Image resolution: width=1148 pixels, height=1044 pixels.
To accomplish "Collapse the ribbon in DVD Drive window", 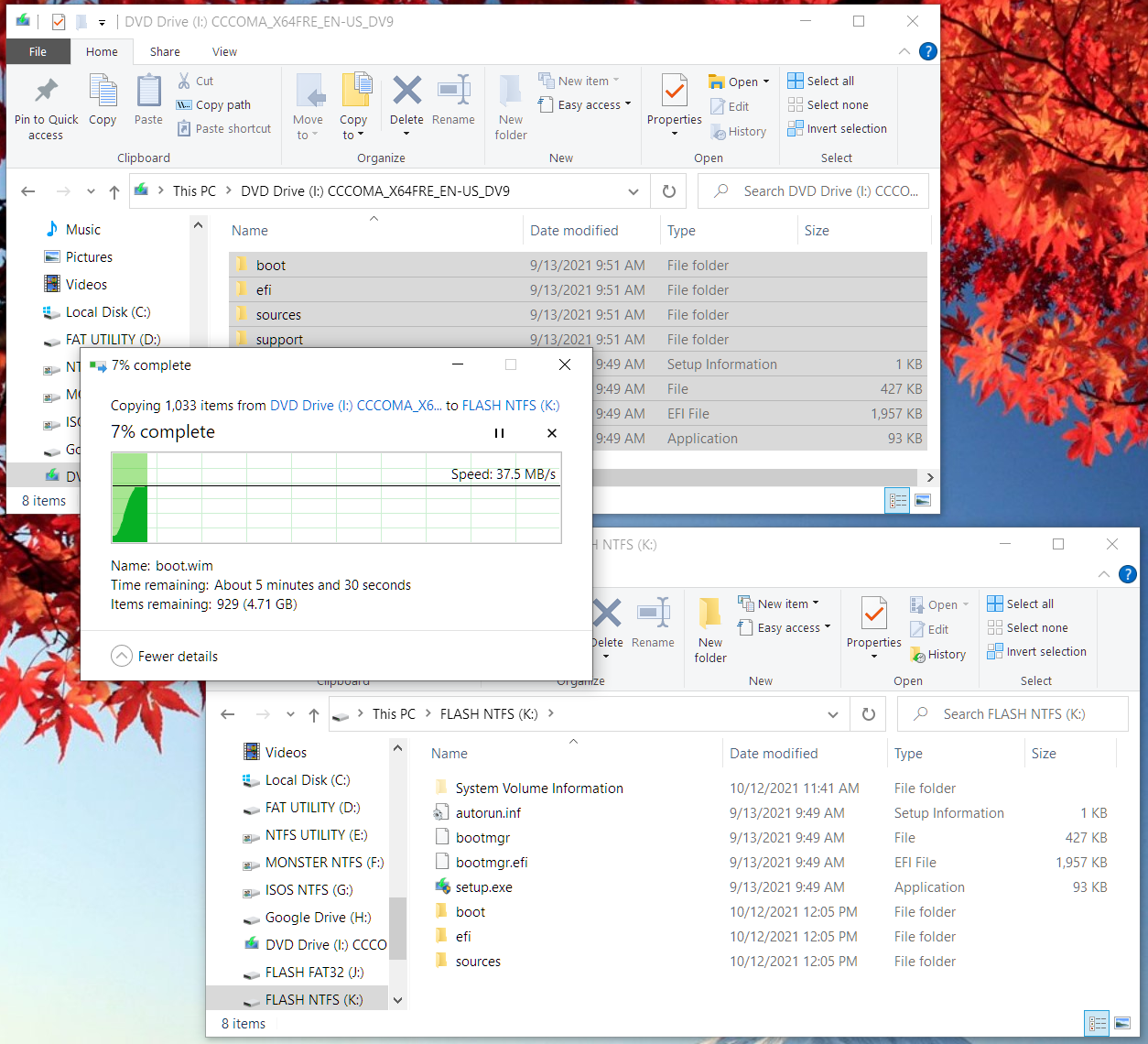I will coord(904,51).
